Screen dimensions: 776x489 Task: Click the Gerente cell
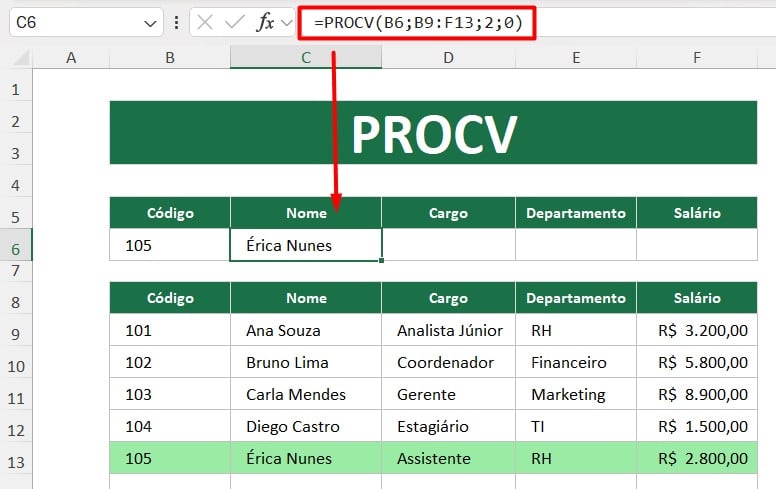click(448, 394)
